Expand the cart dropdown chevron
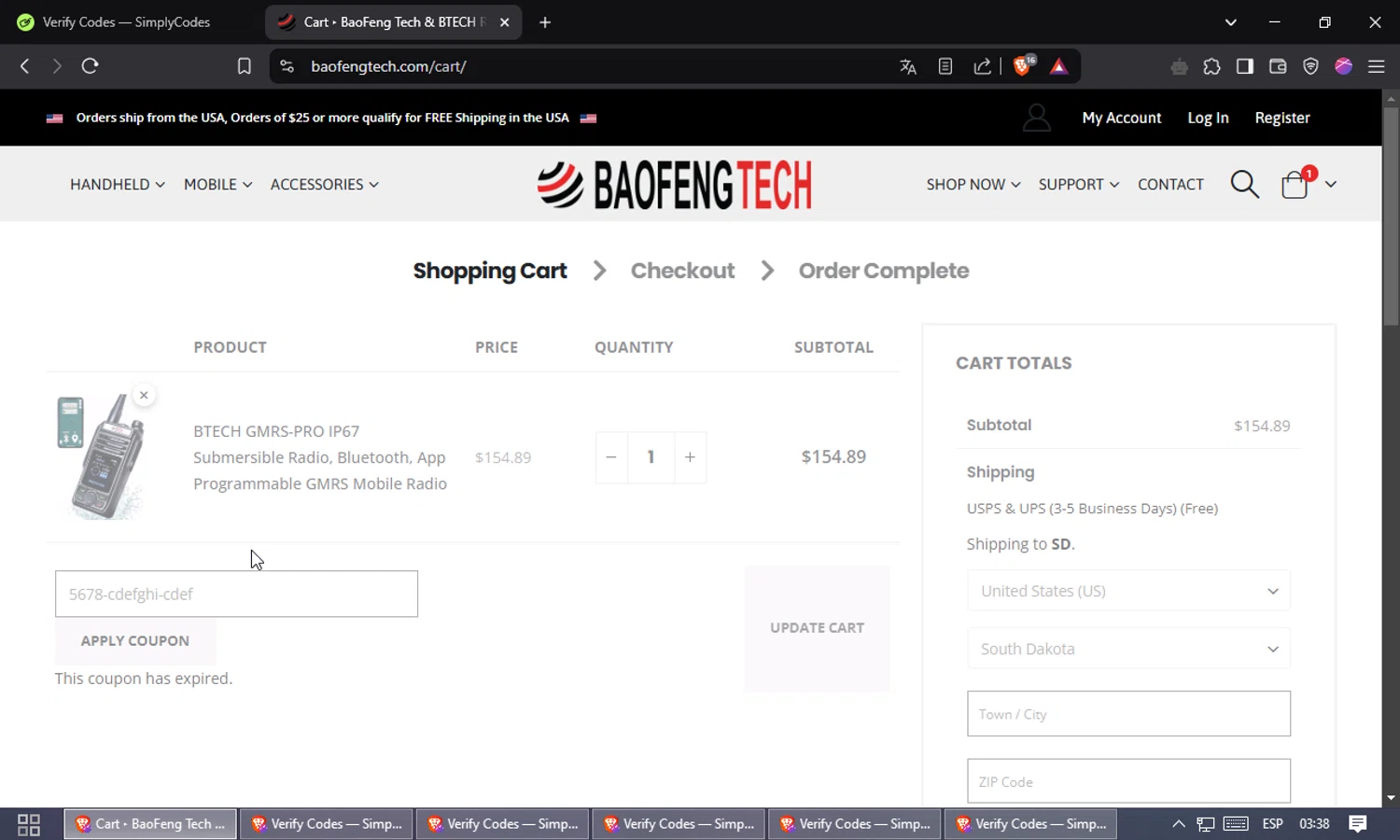 1330,184
